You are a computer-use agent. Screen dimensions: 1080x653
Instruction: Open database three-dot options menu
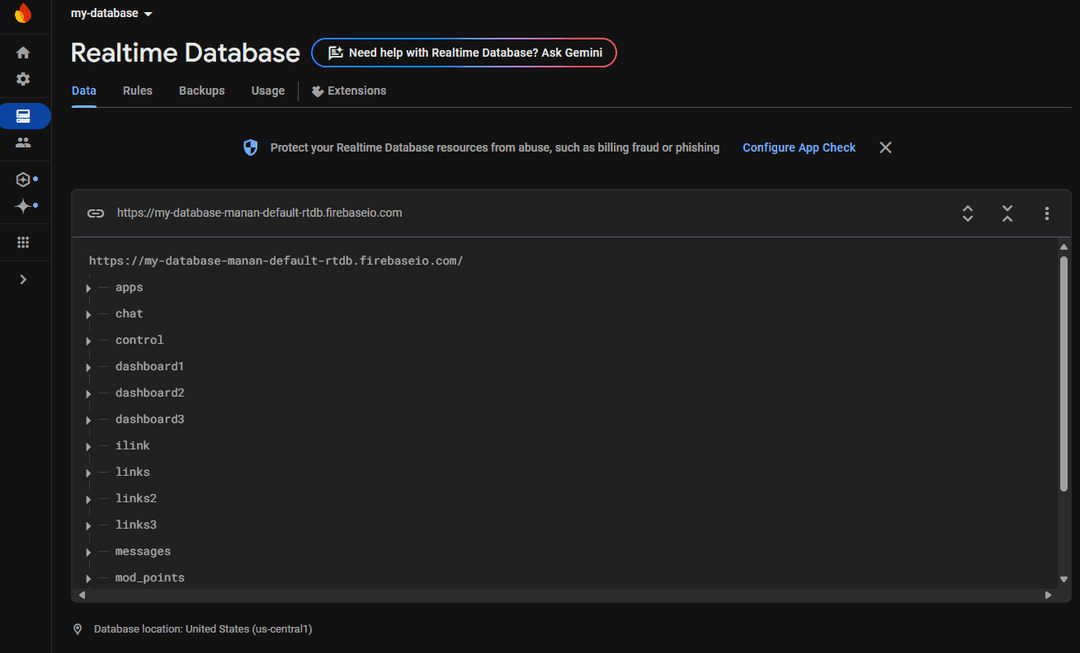tap(1047, 214)
